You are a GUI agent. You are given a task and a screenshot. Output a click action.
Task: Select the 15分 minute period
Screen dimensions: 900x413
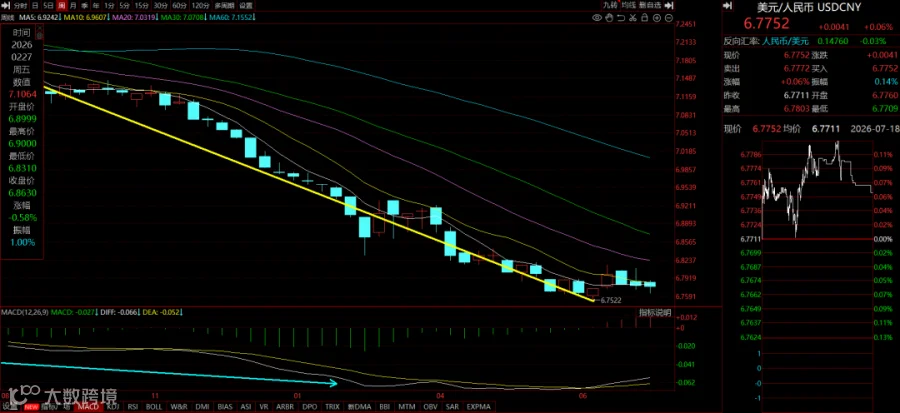(x=142, y=5)
